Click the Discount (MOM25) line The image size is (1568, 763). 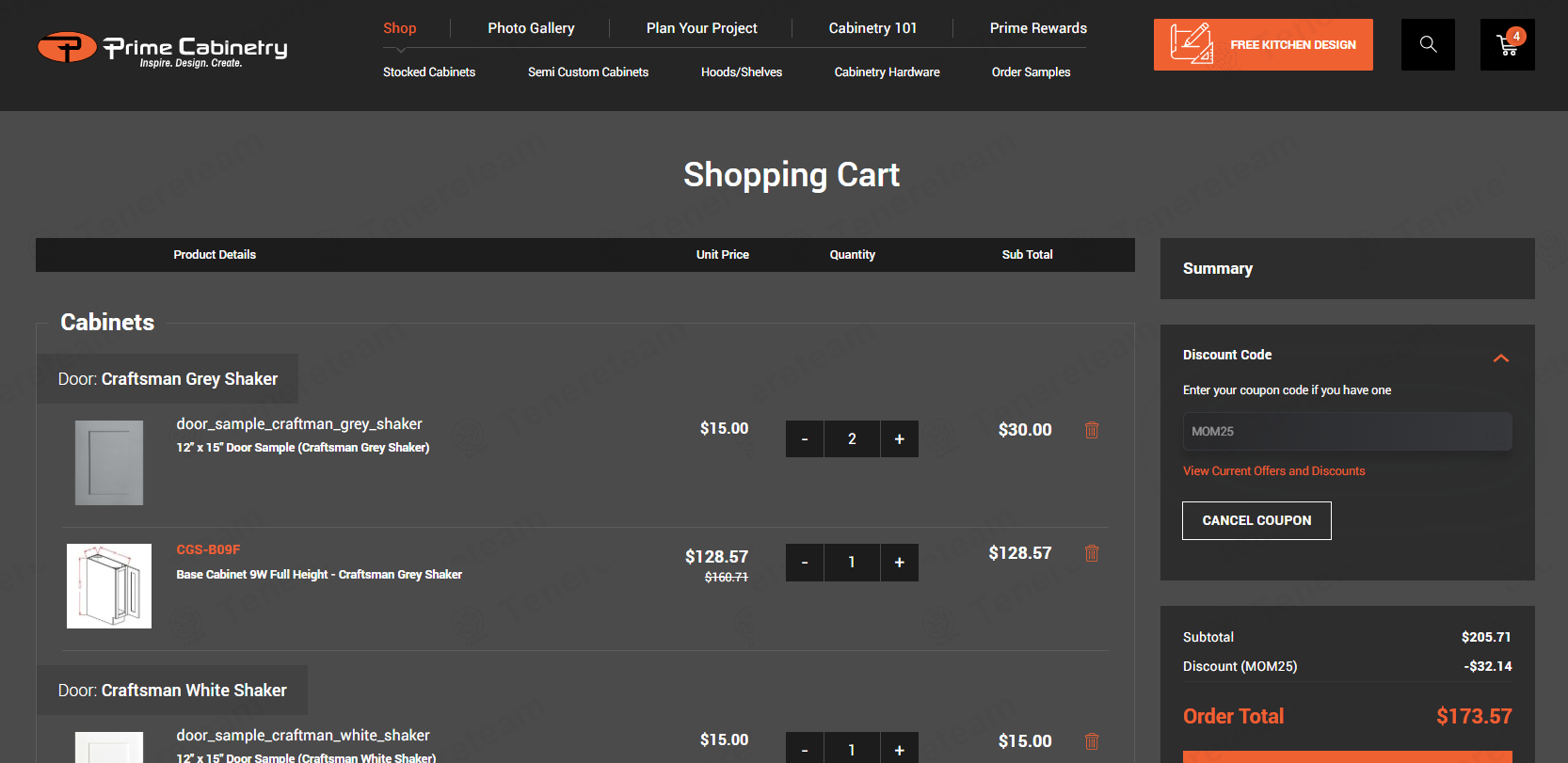(x=1348, y=666)
